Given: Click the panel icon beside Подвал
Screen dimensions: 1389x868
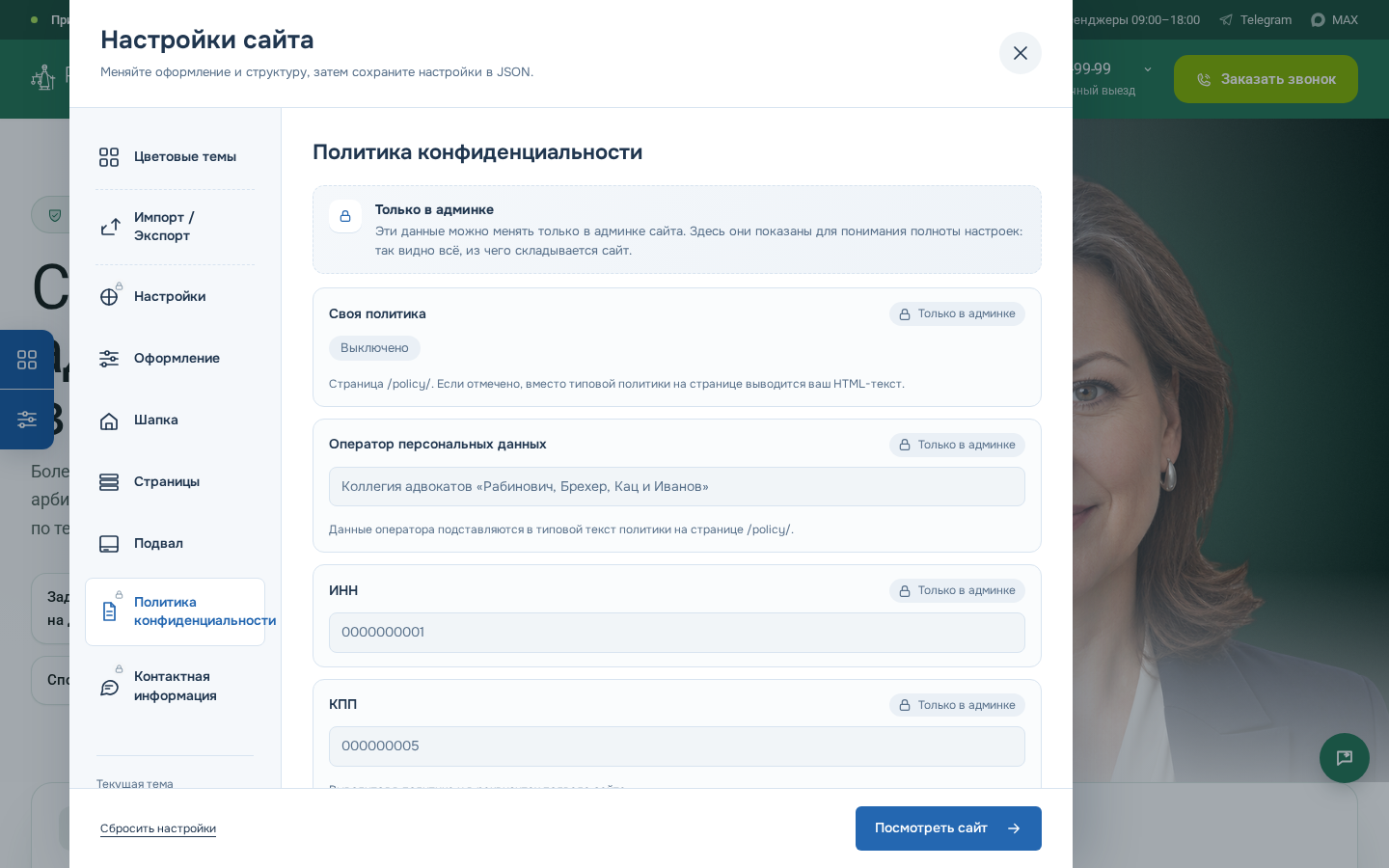Looking at the screenshot, I should 109,544.
